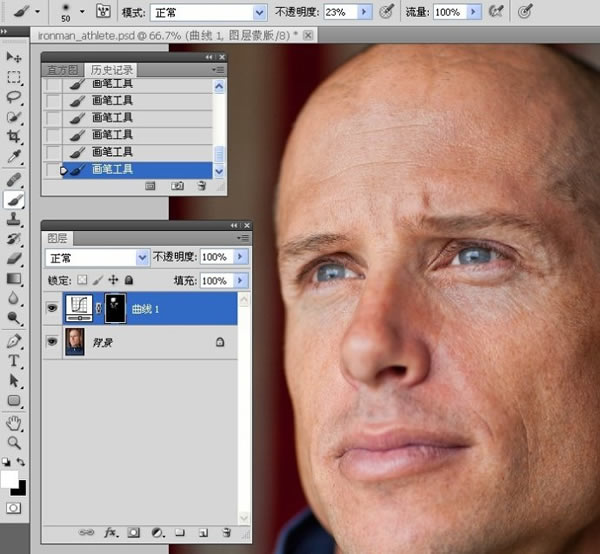
Task: Click the Zoom tool in toolbox
Action: pyautogui.click(x=14, y=442)
